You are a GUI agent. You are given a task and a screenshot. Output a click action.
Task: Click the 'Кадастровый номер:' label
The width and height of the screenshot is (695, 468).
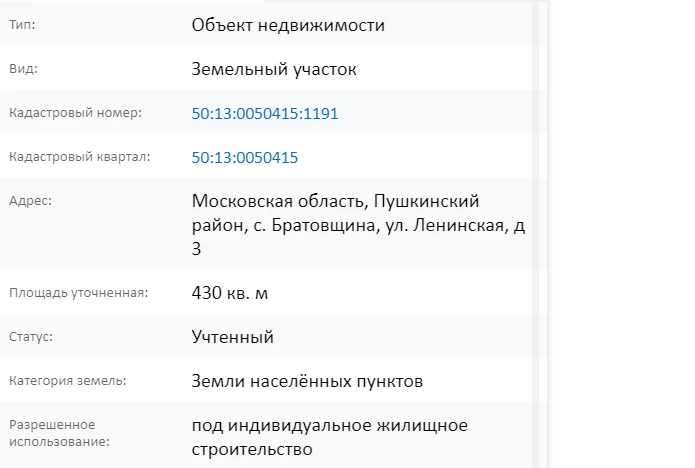(x=75, y=113)
